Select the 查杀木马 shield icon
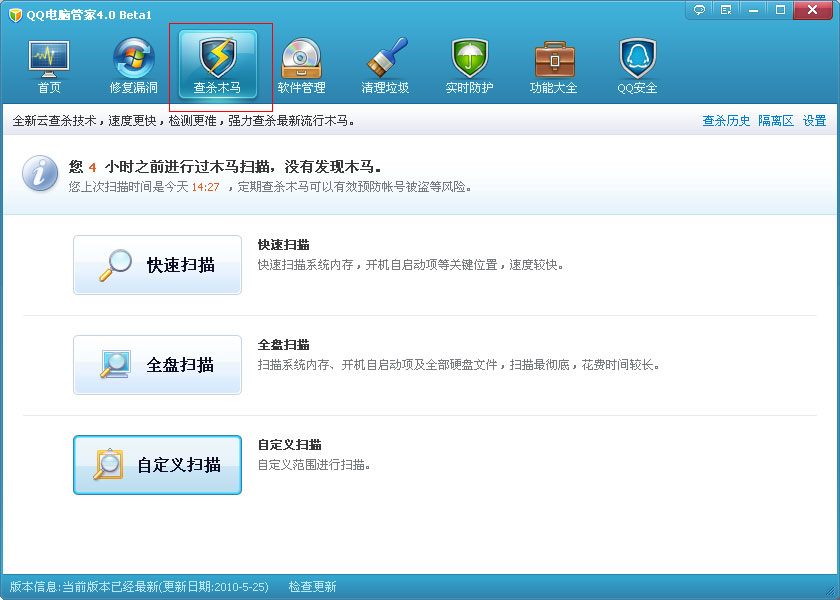The height and width of the screenshot is (600, 840). tap(217, 60)
